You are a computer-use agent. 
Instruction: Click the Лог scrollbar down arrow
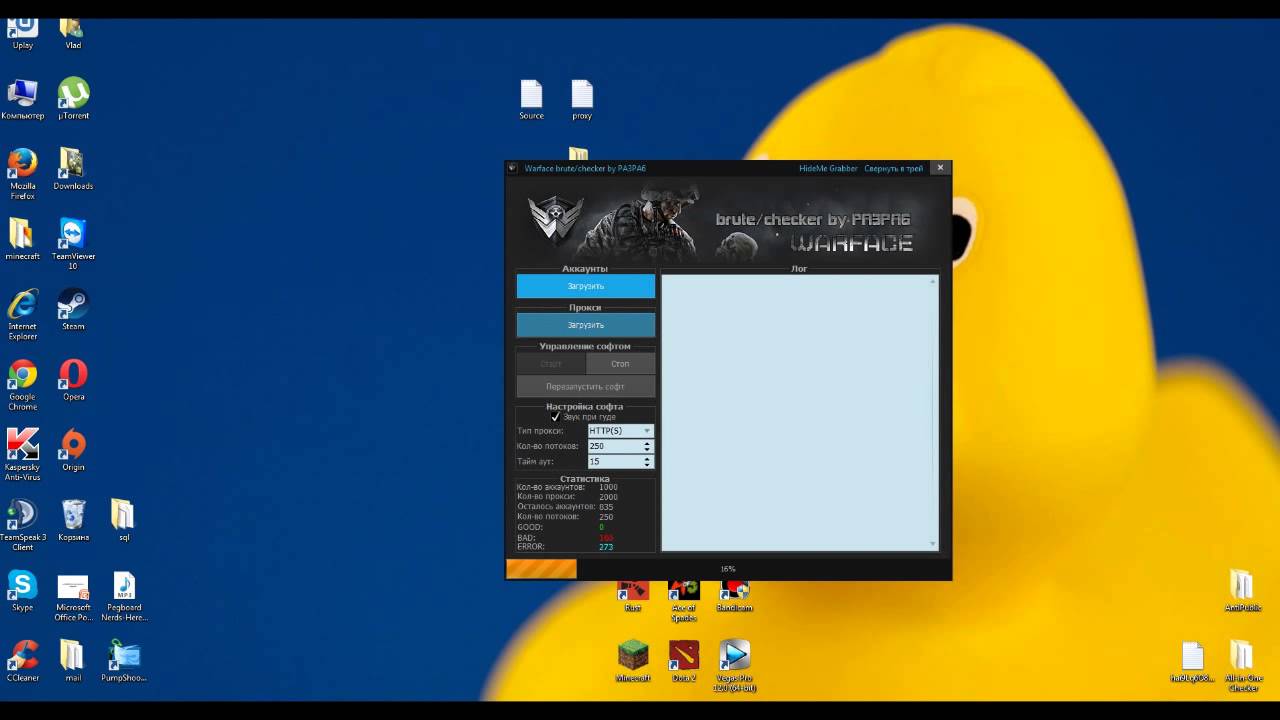tap(934, 544)
